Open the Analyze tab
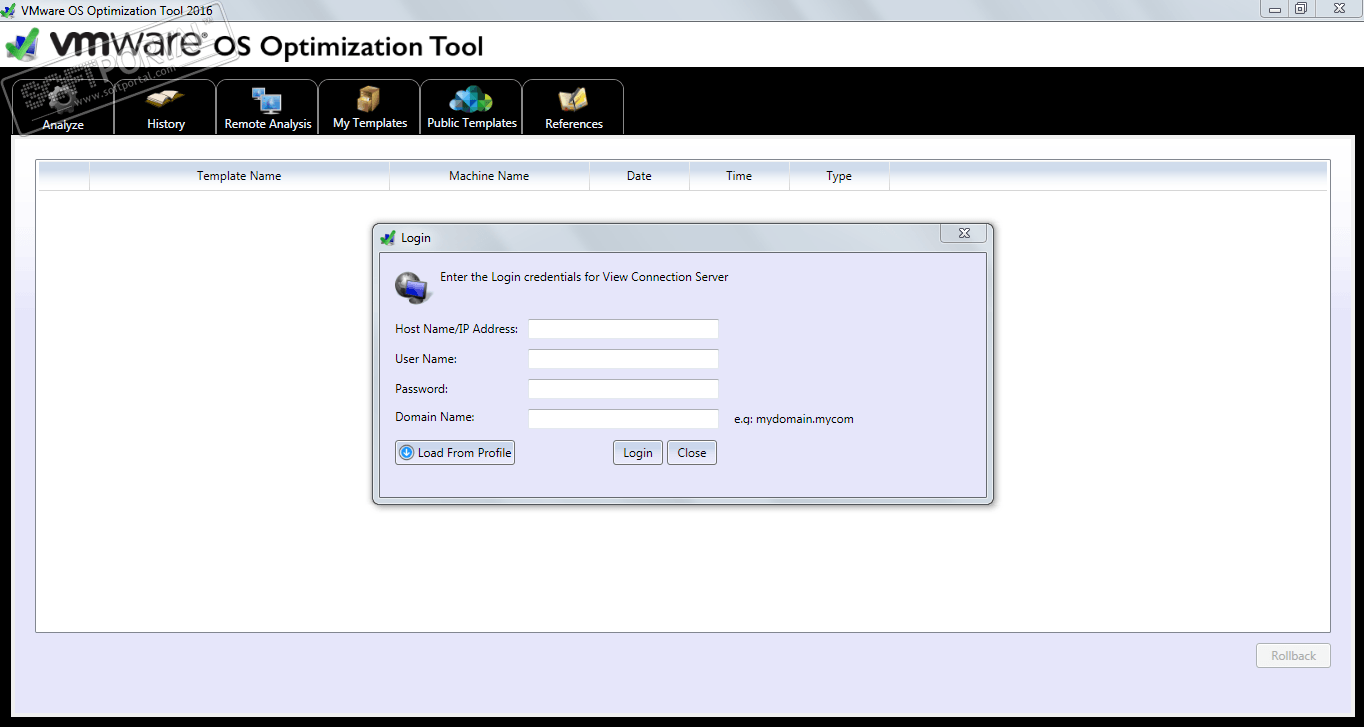The width and height of the screenshot is (1364, 727). coord(63,107)
